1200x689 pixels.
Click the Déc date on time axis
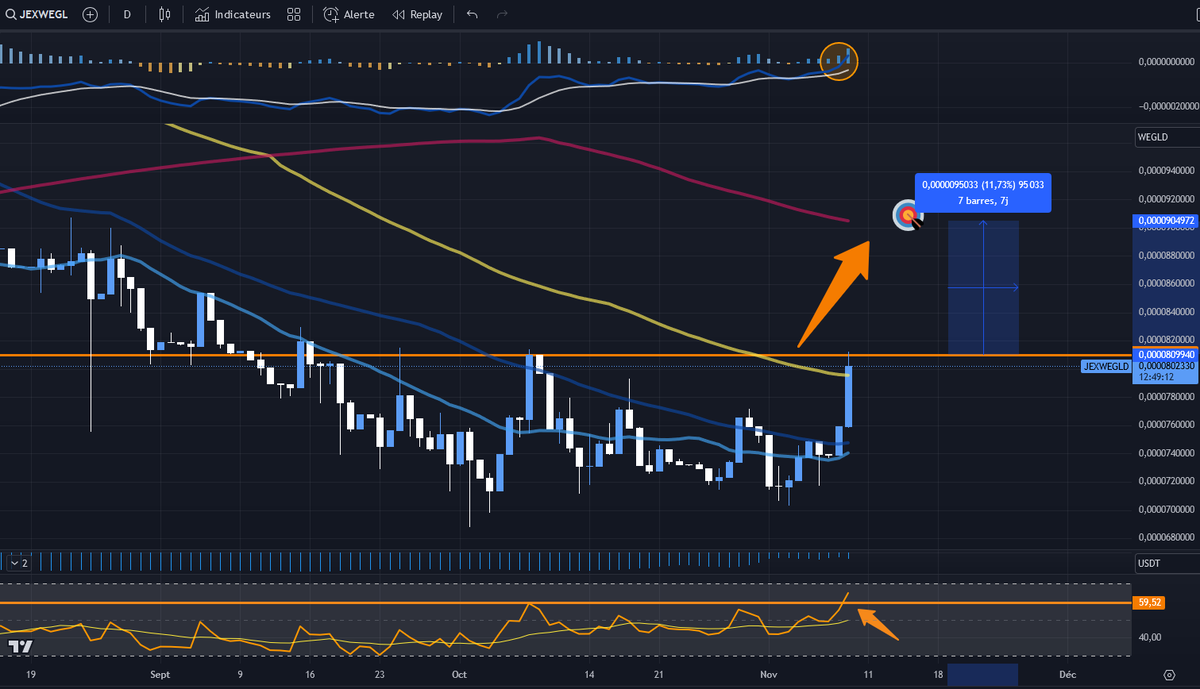[x=1068, y=674]
